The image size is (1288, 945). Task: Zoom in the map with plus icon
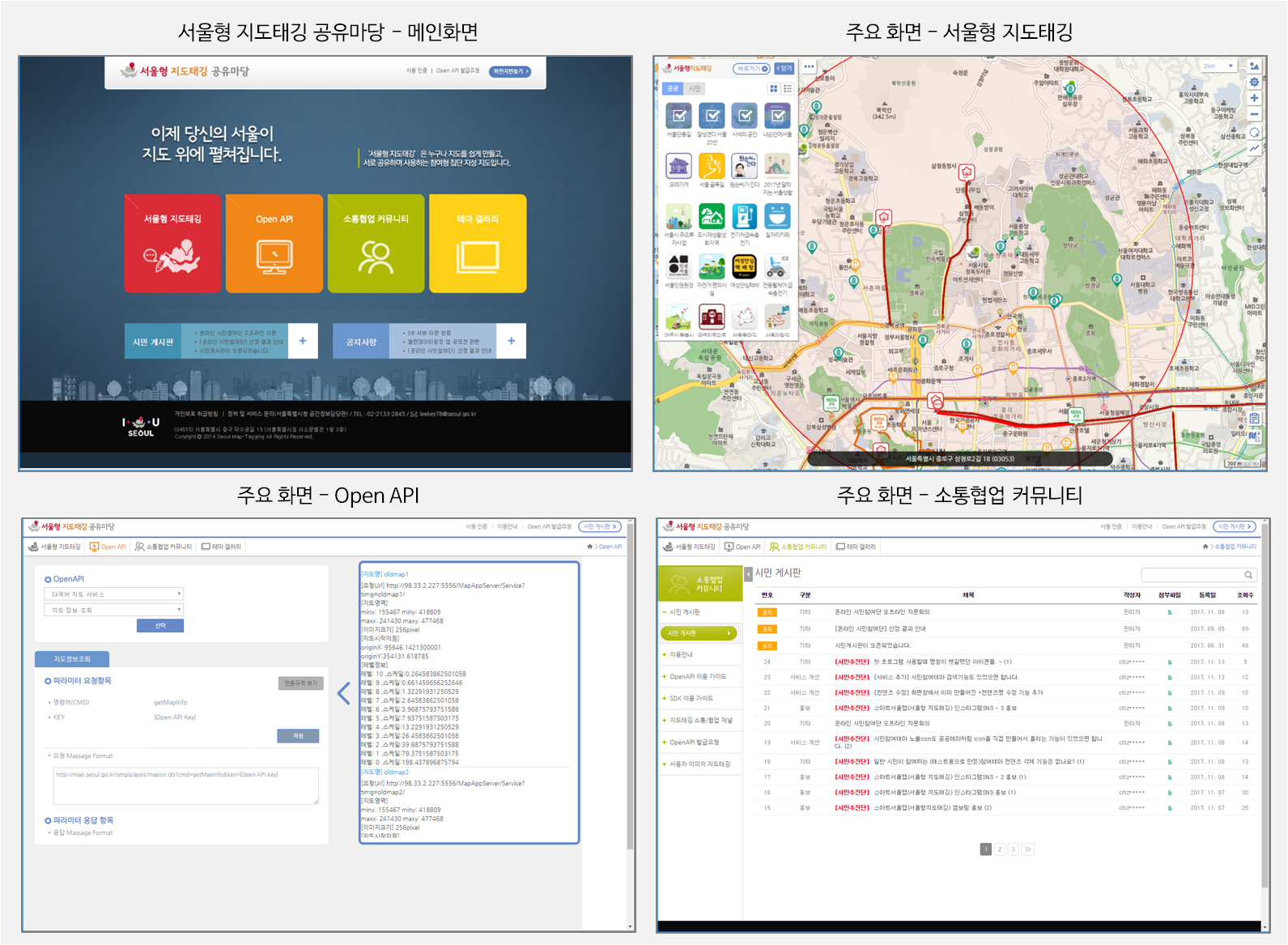click(x=1254, y=98)
